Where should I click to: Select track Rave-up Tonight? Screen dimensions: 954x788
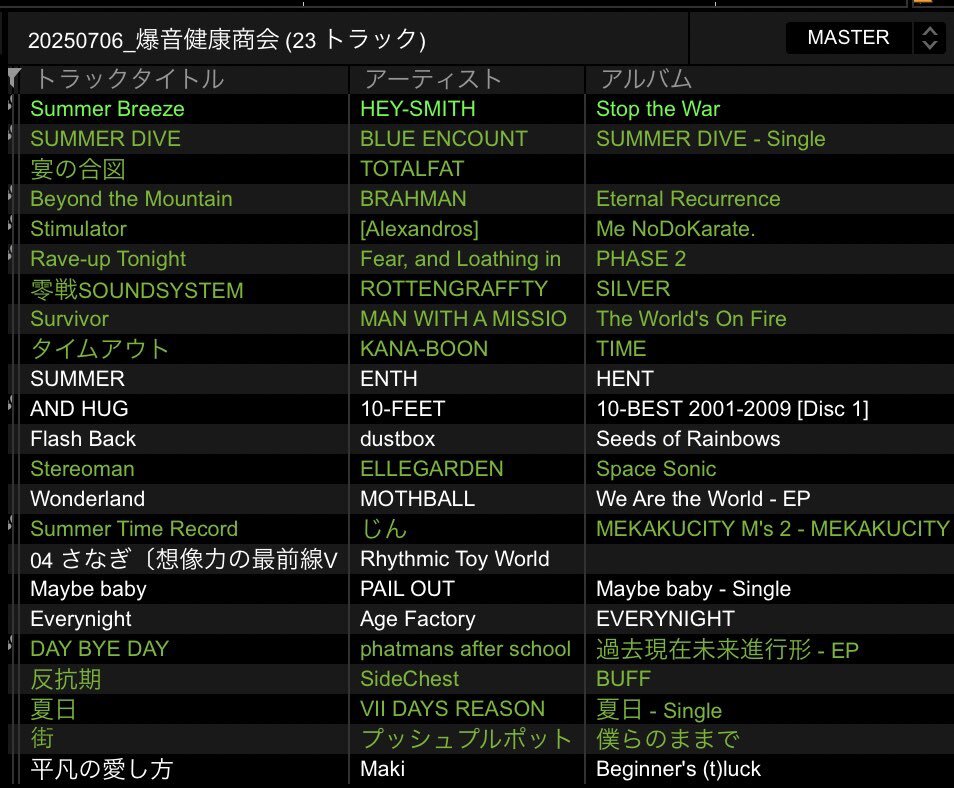click(108, 259)
